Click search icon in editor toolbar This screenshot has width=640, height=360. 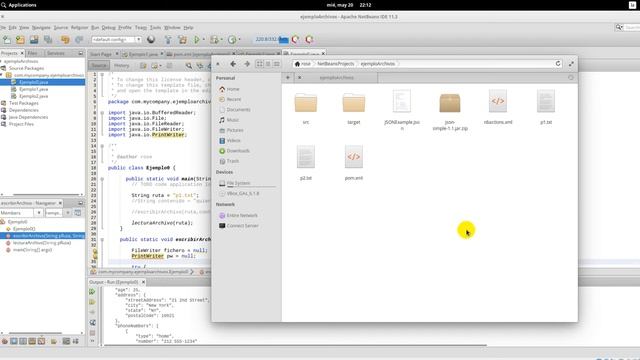click(x=189, y=66)
